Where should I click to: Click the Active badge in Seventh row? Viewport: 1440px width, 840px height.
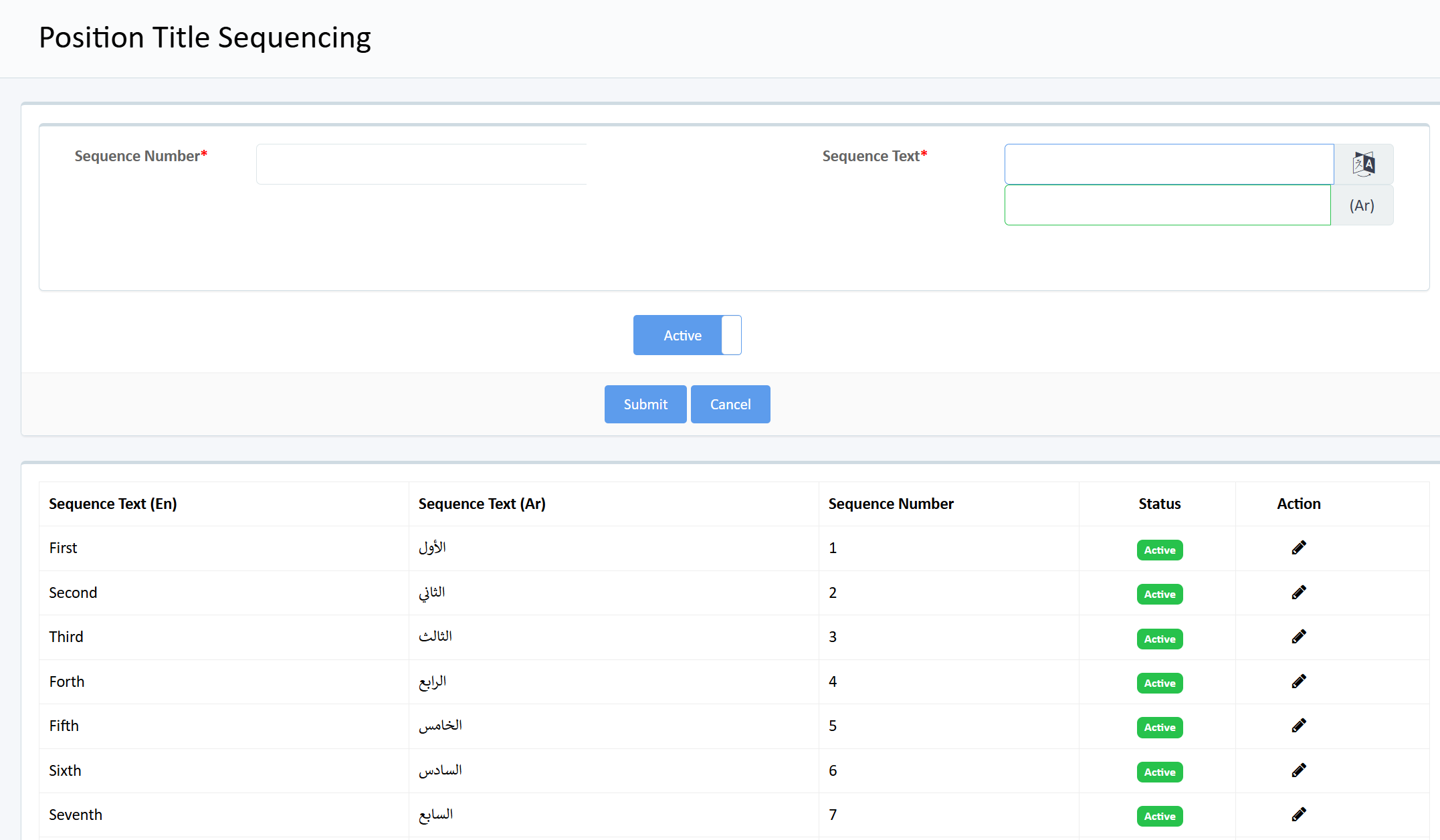point(1159,816)
